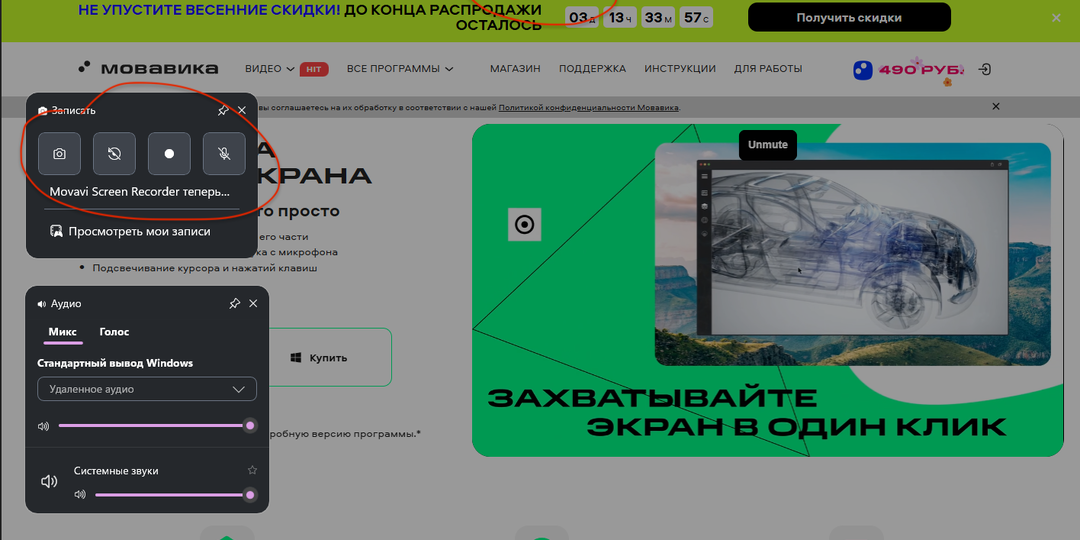Click the HIT badge next to ВИДЕО
The image size is (1080, 540).
[x=314, y=69]
